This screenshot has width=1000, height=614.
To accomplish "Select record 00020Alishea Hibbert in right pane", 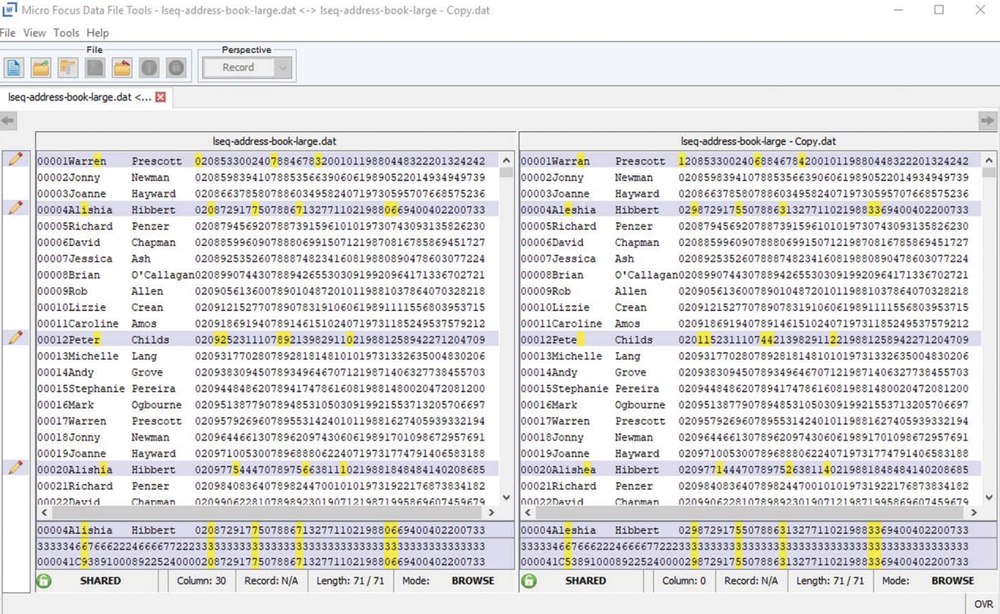I will [751, 469].
